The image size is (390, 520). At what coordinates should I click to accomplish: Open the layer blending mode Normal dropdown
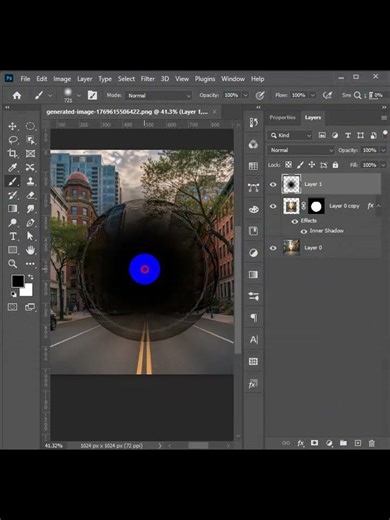tap(301, 150)
